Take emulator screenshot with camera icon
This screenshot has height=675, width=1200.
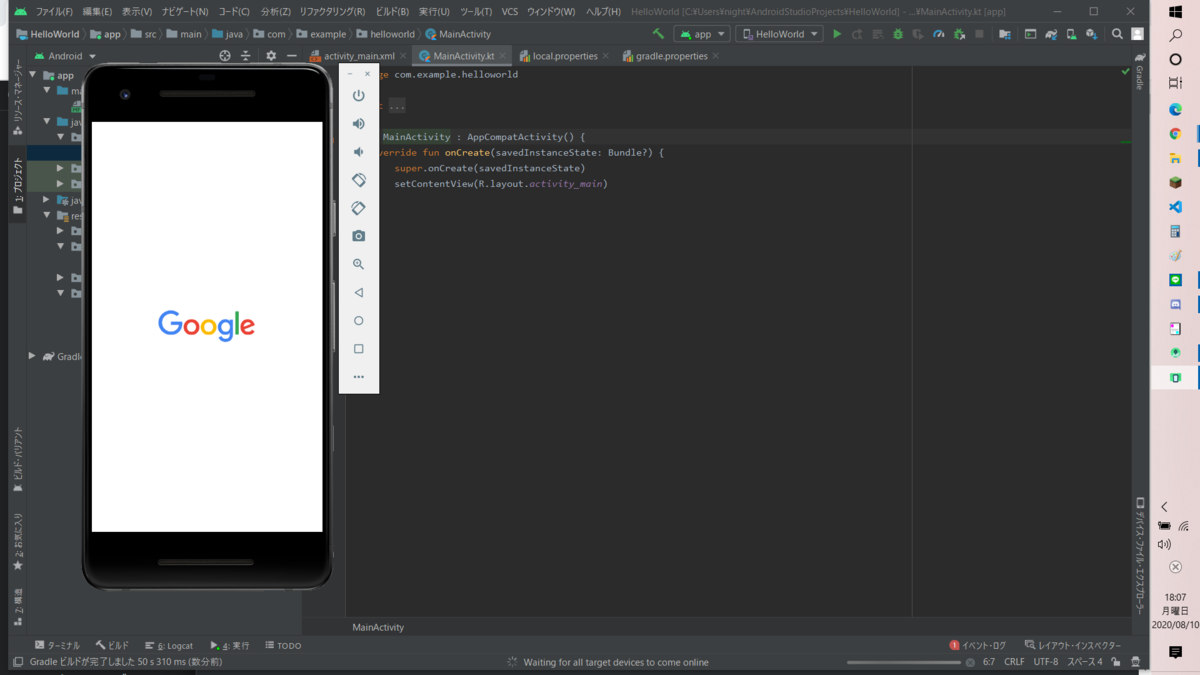pyautogui.click(x=358, y=236)
